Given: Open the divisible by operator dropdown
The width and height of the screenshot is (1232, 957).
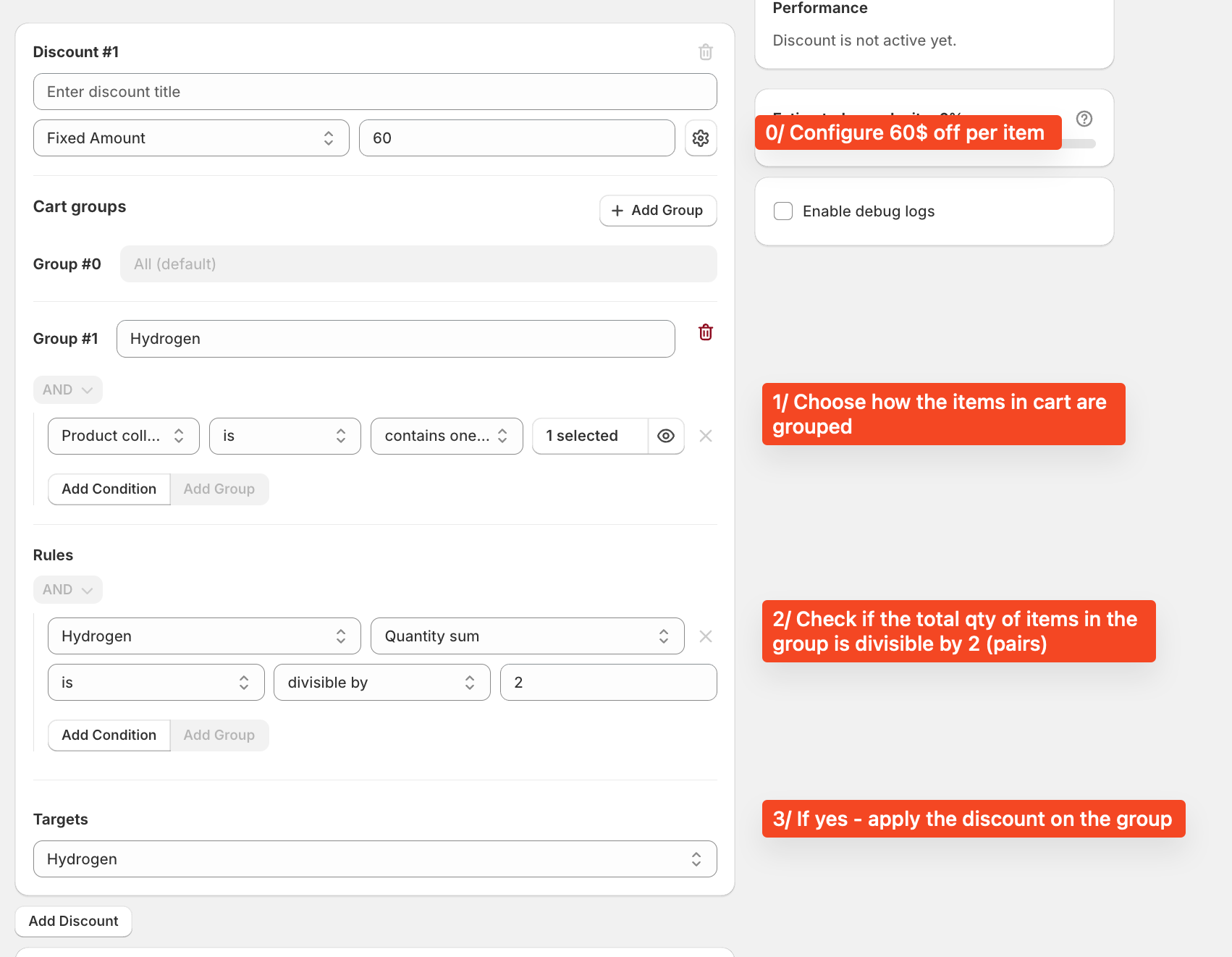Looking at the screenshot, I should coord(381,683).
